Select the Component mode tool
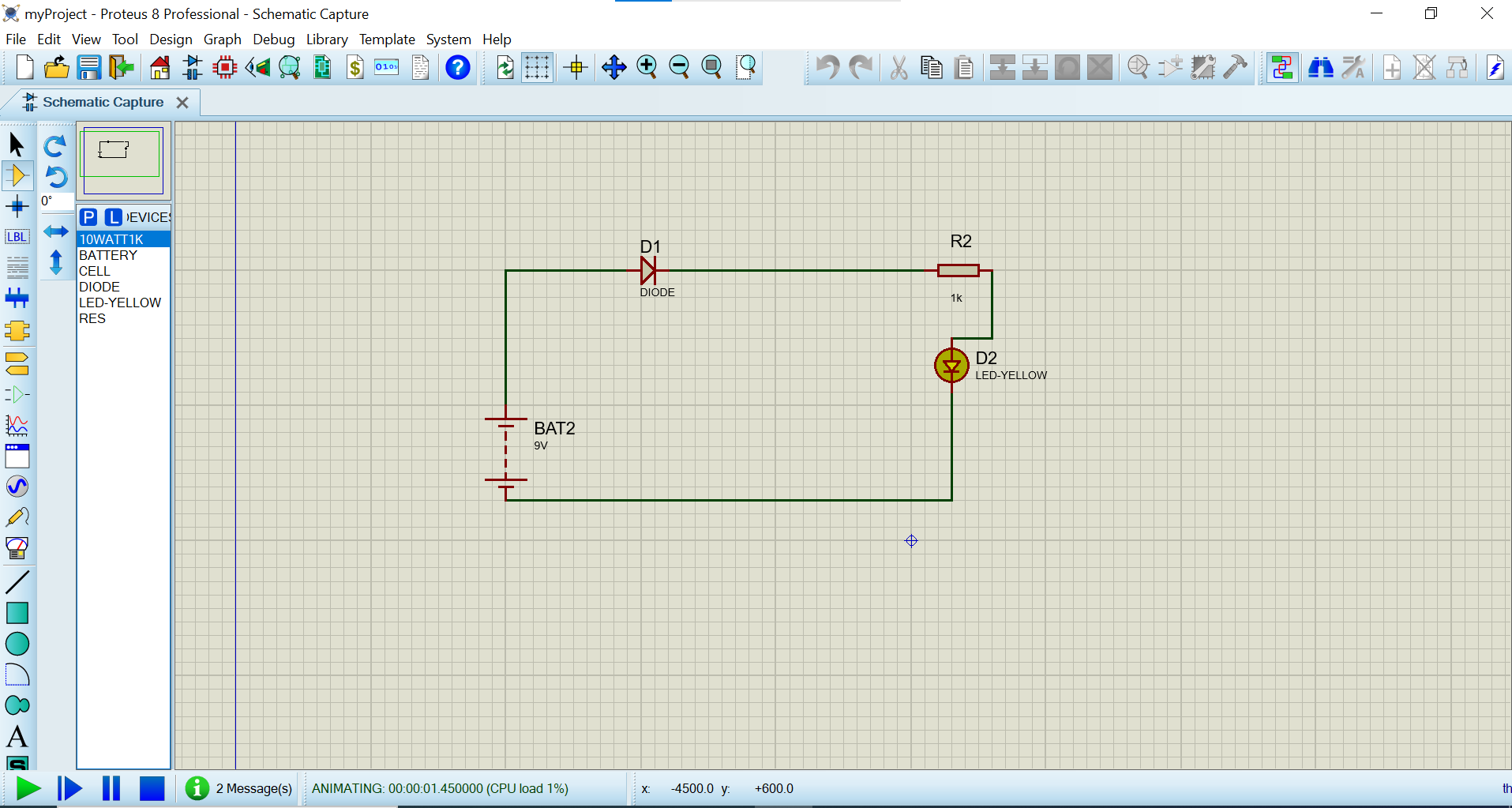This screenshot has width=1512, height=808. pos(17,175)
